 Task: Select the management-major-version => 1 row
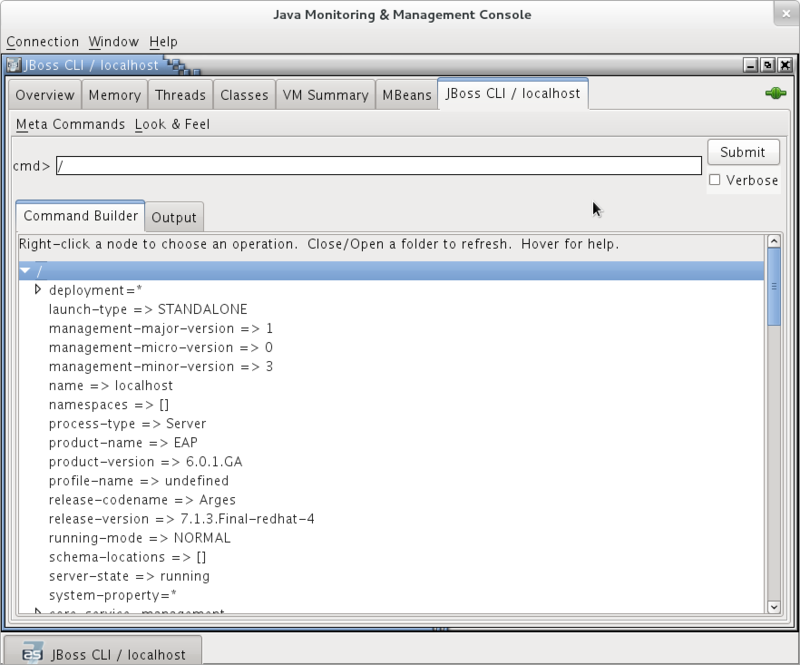click(161, 328)
